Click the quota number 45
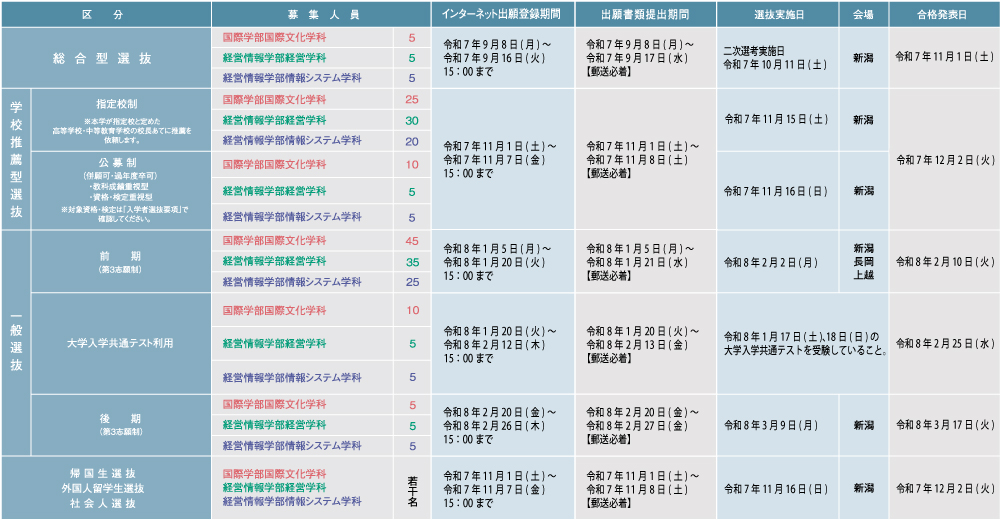The image size is (1000, 520). (x=411, y=241)
